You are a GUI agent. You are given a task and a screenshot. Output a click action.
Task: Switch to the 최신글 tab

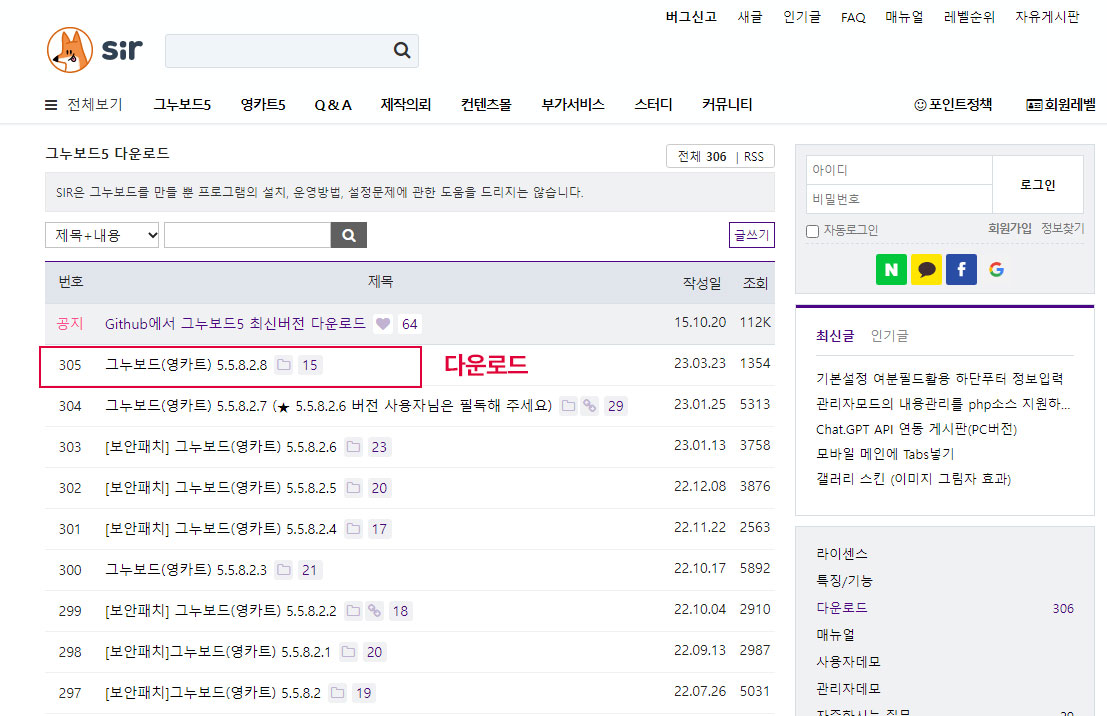tap(835, 336)
